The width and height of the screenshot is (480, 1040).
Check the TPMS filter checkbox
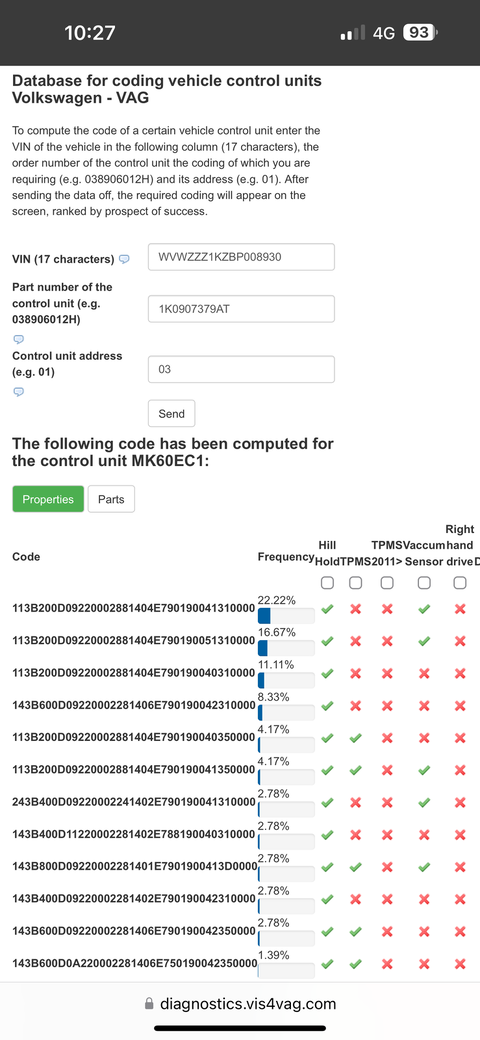point(355,583)
